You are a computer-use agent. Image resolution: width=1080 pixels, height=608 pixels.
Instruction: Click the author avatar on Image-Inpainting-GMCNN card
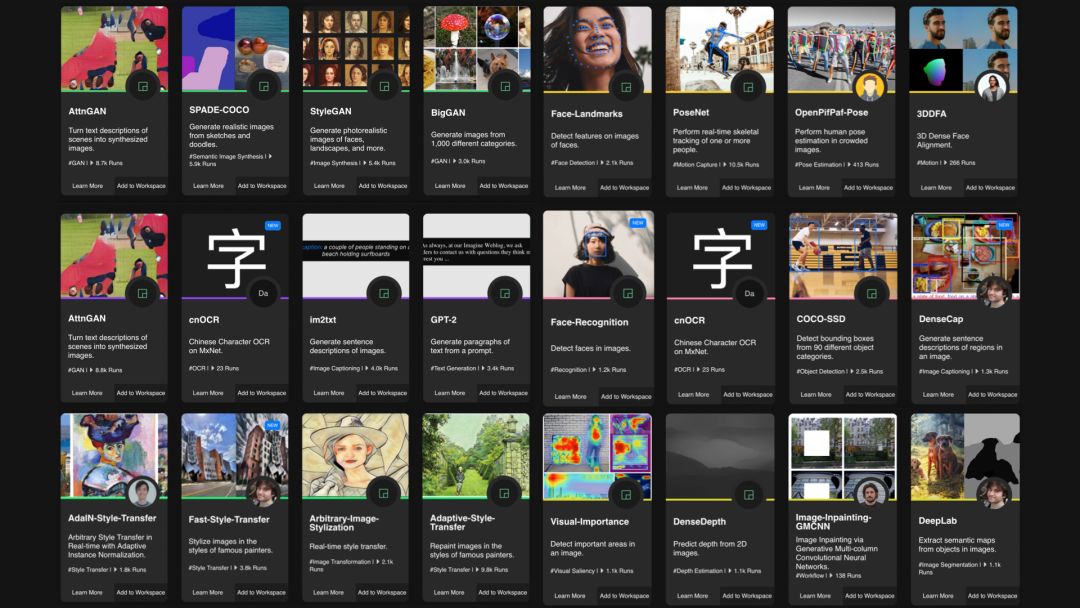pyautogui.click(x=870, y=492)
